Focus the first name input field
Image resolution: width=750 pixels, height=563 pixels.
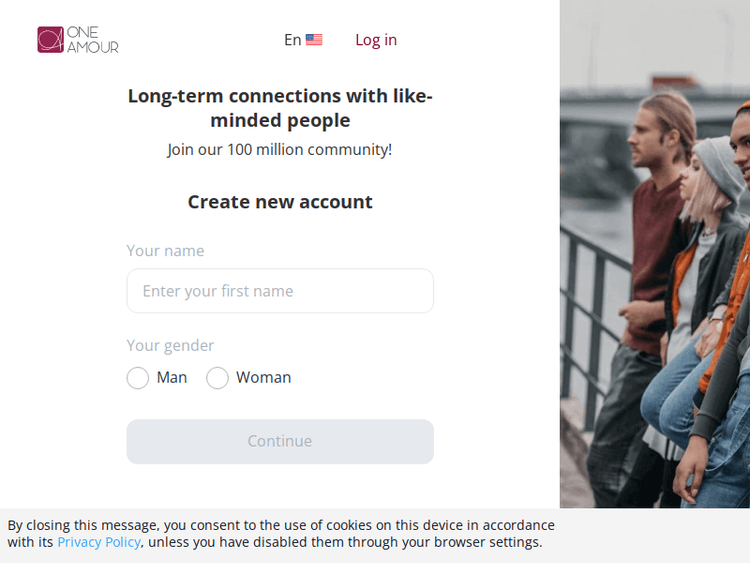click(280, 291)
